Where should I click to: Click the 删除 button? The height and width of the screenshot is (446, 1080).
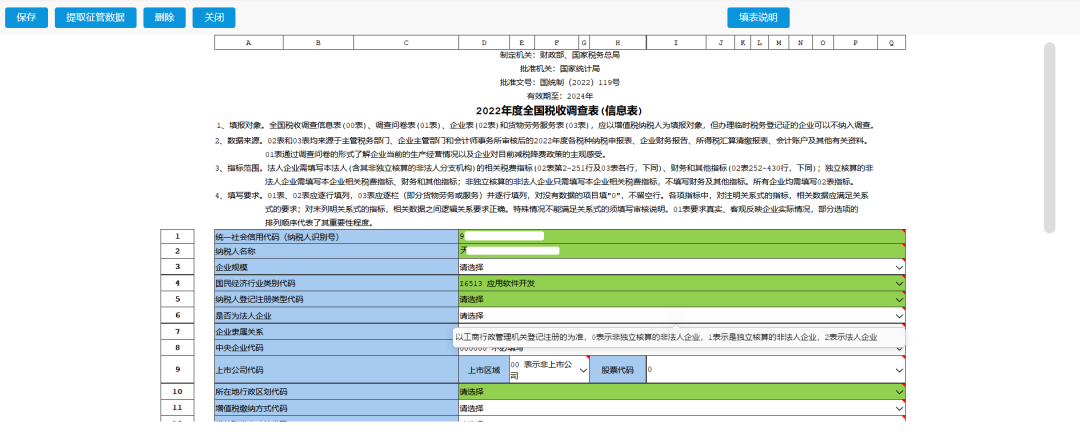click(x=165, y=18)
